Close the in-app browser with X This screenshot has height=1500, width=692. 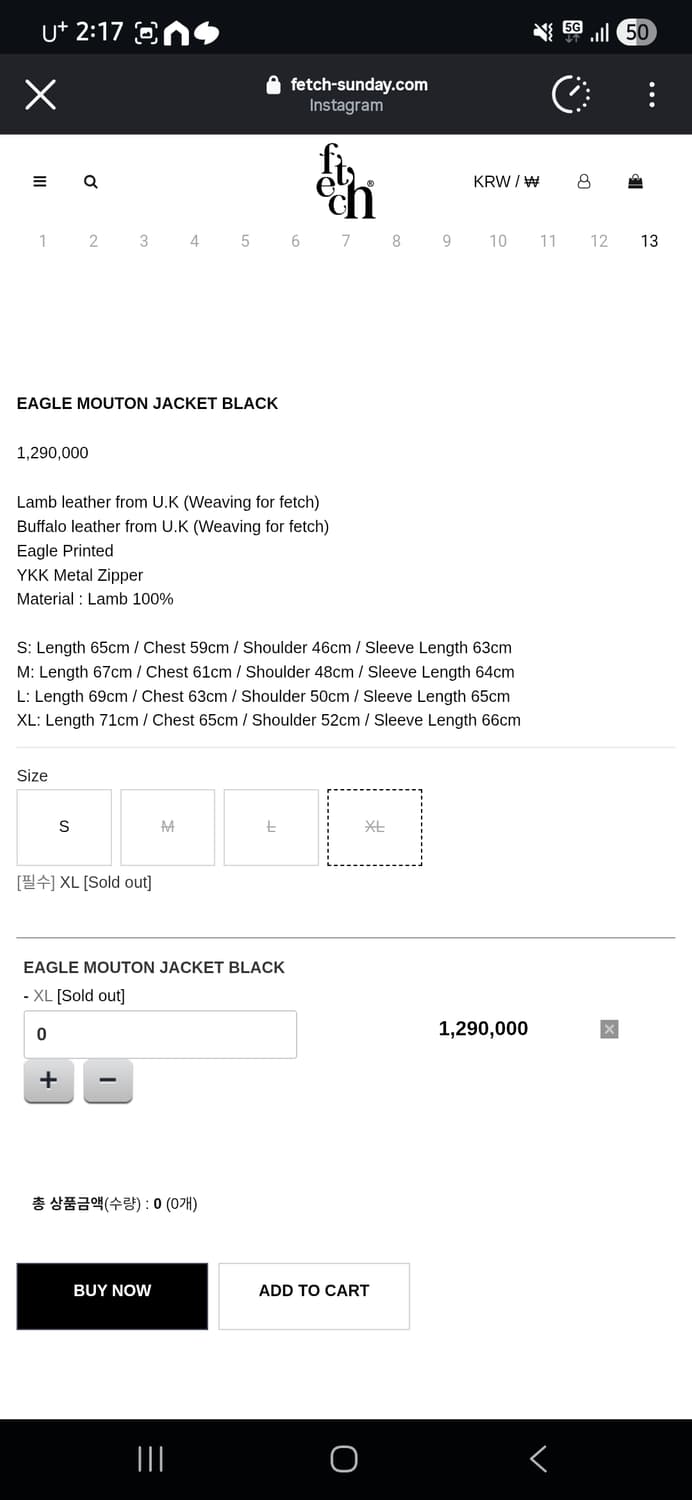40,95
